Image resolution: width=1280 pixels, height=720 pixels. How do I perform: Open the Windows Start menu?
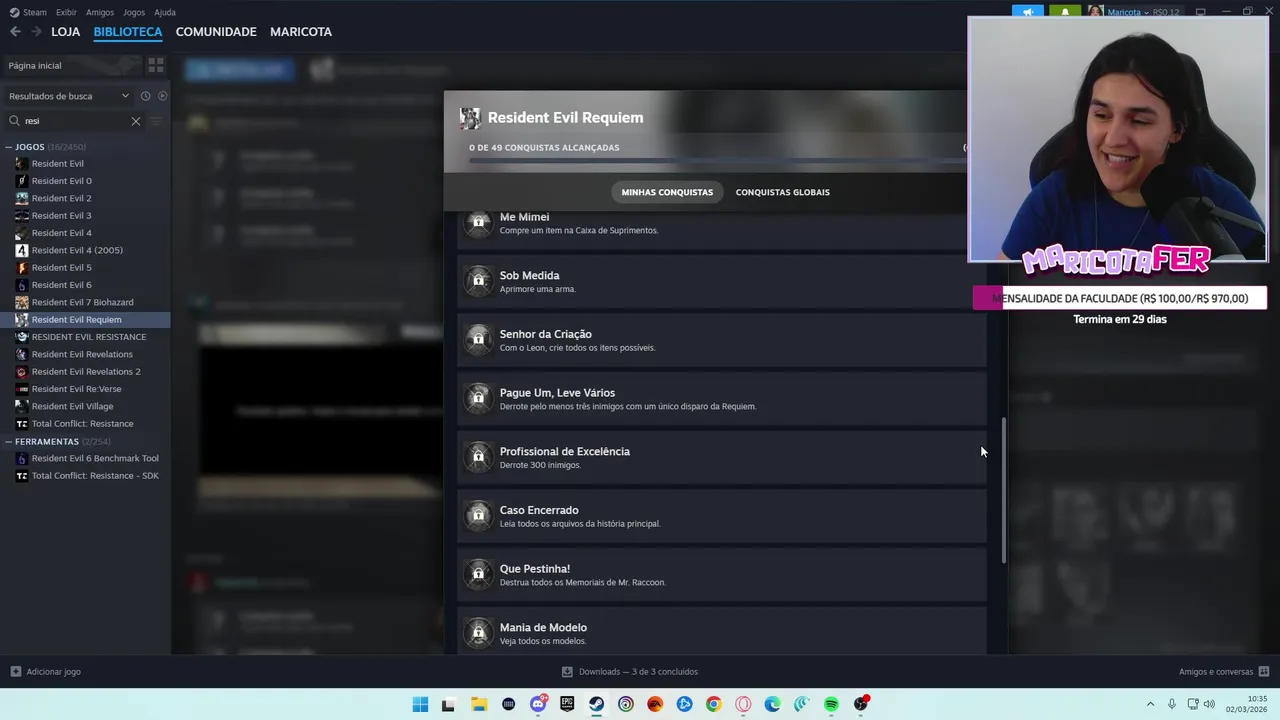pos(420,704)
